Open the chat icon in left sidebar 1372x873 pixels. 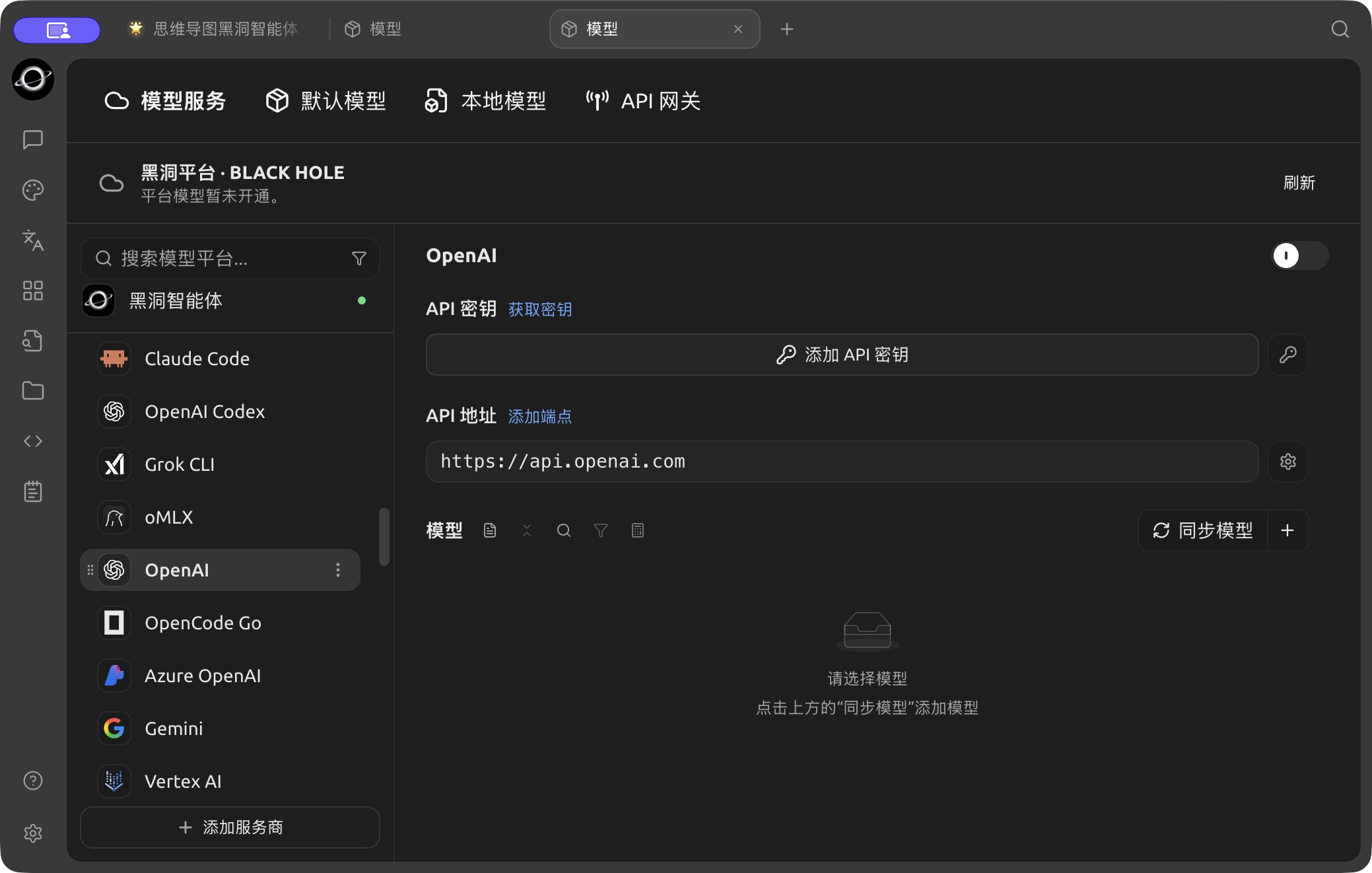(33, 139)
